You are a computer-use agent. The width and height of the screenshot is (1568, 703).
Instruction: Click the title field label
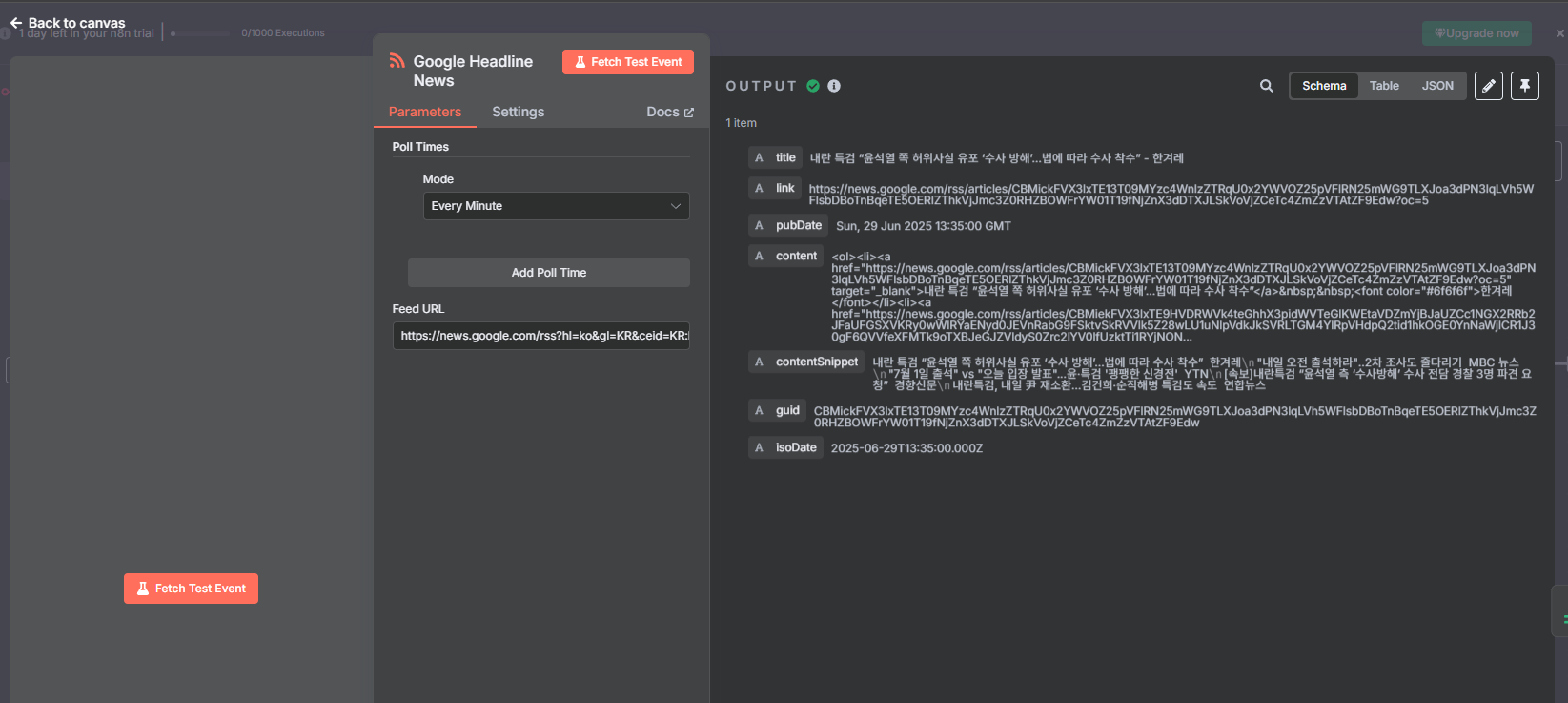point(785,158)
